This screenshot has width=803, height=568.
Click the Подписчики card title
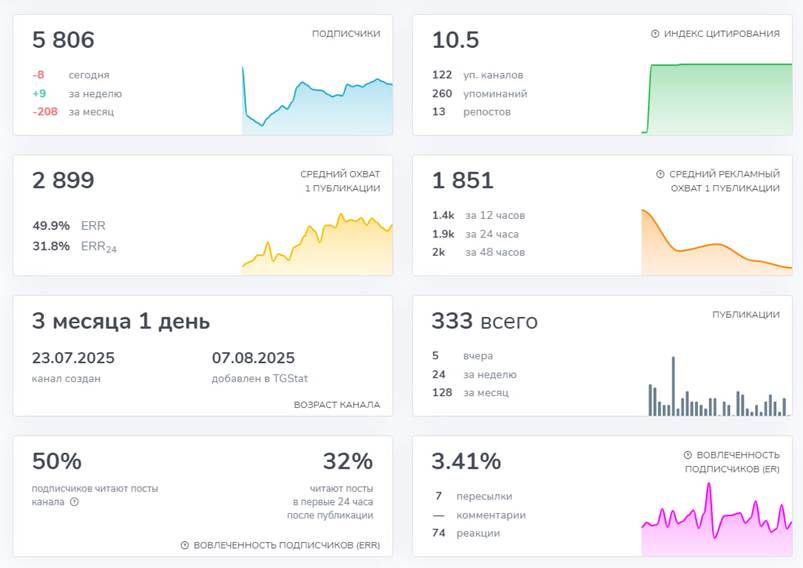[x=346, y=33]
